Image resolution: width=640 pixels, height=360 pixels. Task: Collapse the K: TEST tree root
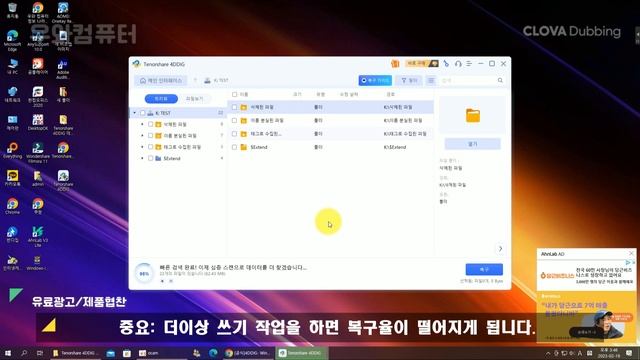click(x=135, y=113)
